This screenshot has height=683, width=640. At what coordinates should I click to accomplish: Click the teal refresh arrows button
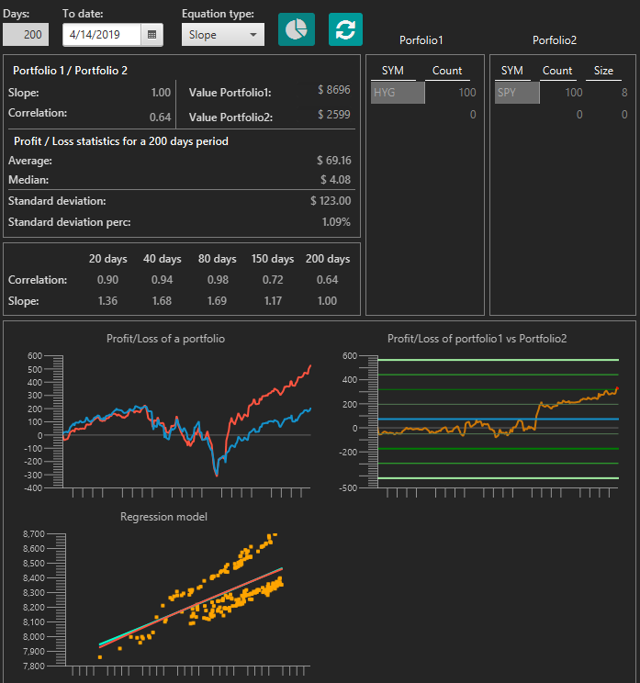[x=345, y=30]
